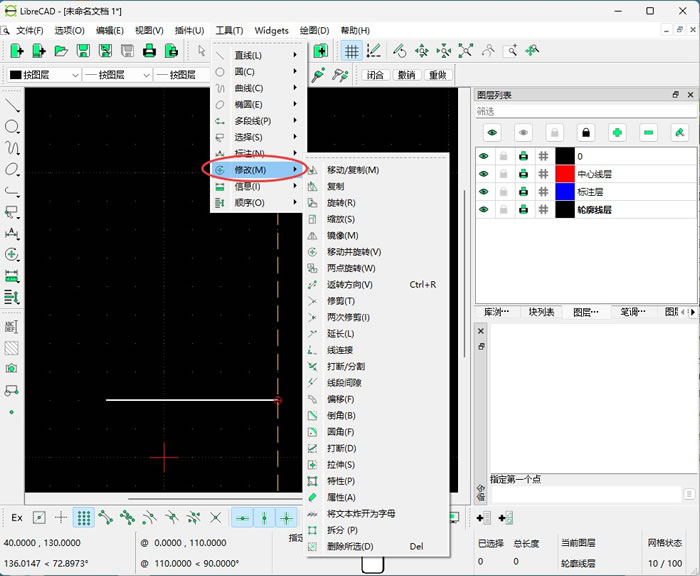Viewport: 700px width, 576px height.
Task: Click the Save floppy disk icon
Action: [x=83, y=51]
